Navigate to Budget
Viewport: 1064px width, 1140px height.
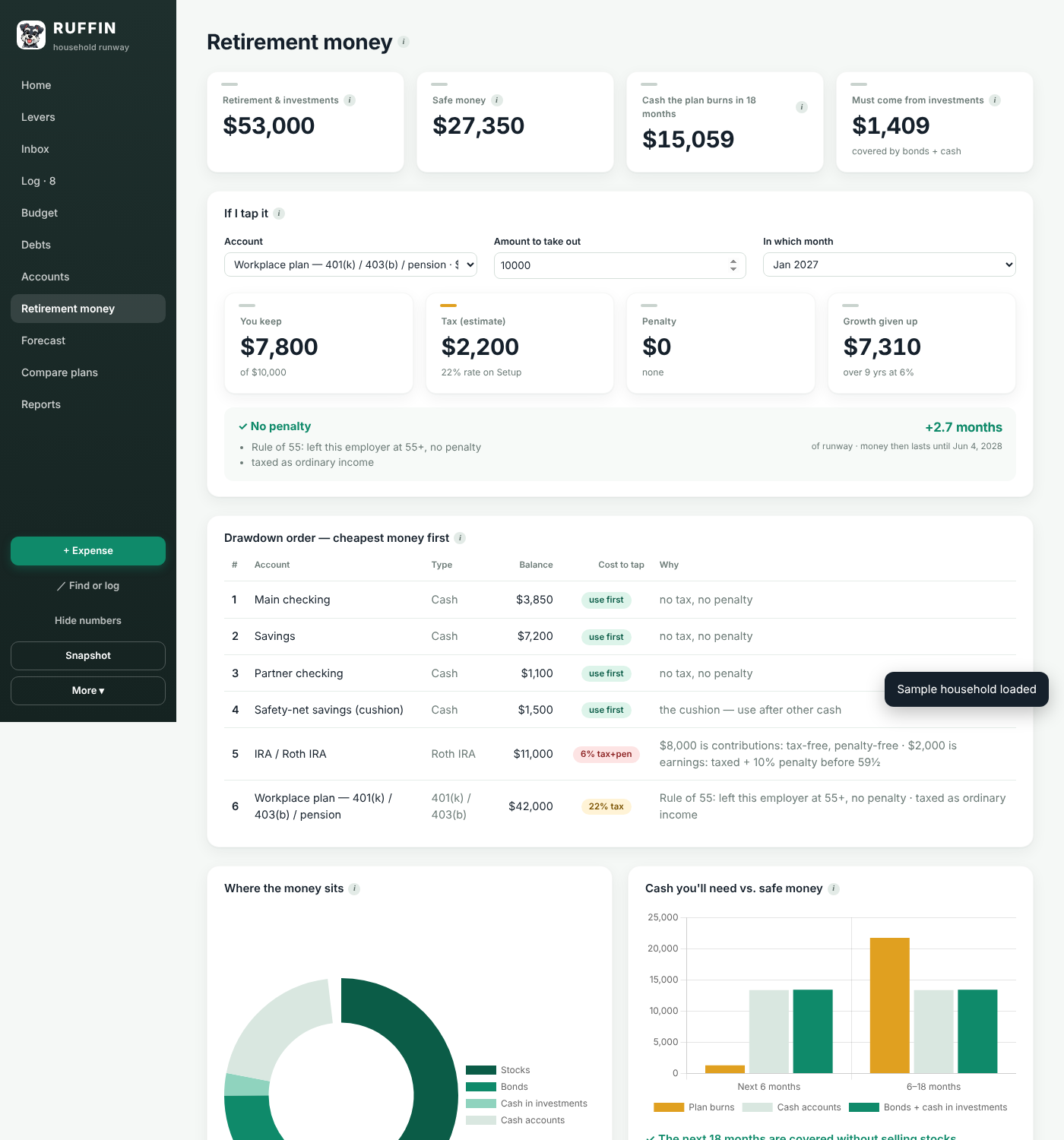point(88,213)
